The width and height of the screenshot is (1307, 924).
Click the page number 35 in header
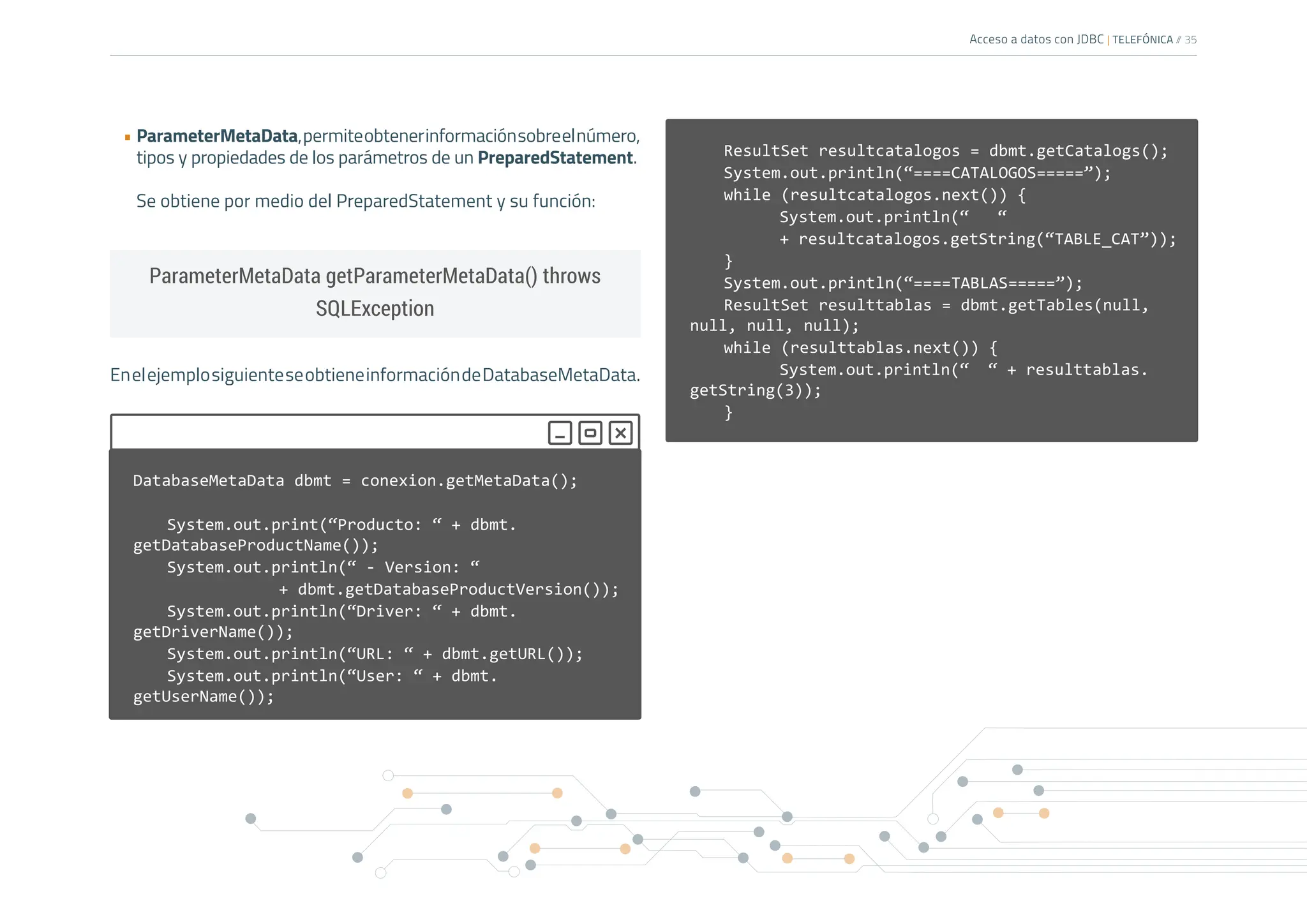pyautogui.click(x=1191, y=40)
